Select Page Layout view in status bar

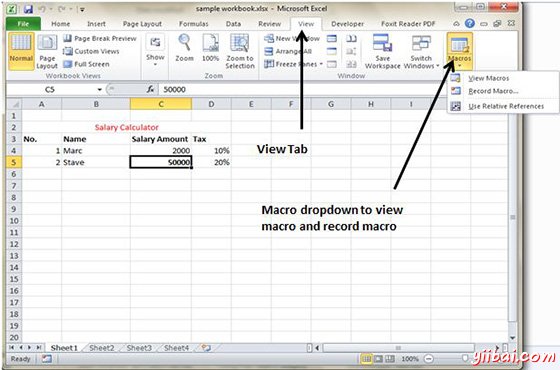pyautogui.click(x=378, y=359)
